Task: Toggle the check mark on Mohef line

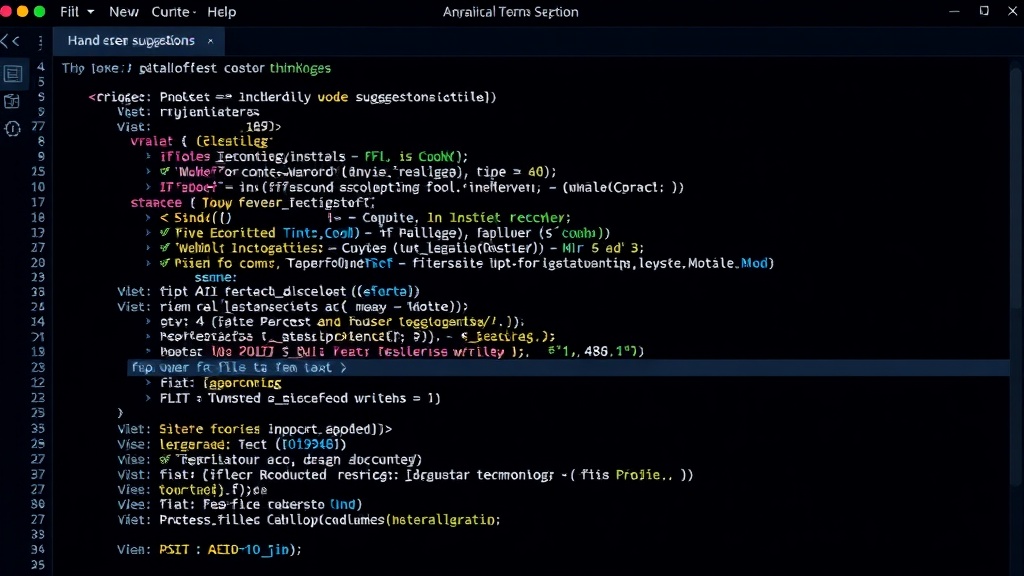Action: click(x=165, y=171)
